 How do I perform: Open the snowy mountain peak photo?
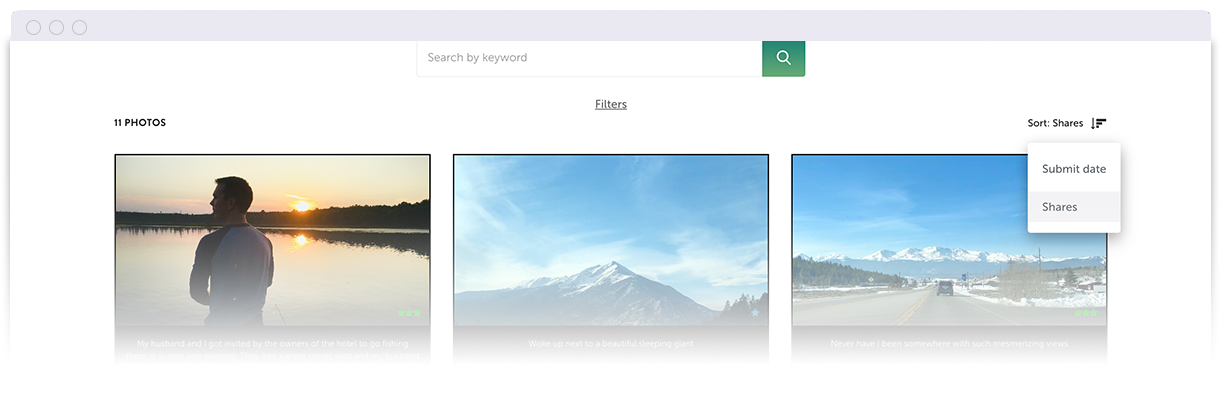point(610,240)
